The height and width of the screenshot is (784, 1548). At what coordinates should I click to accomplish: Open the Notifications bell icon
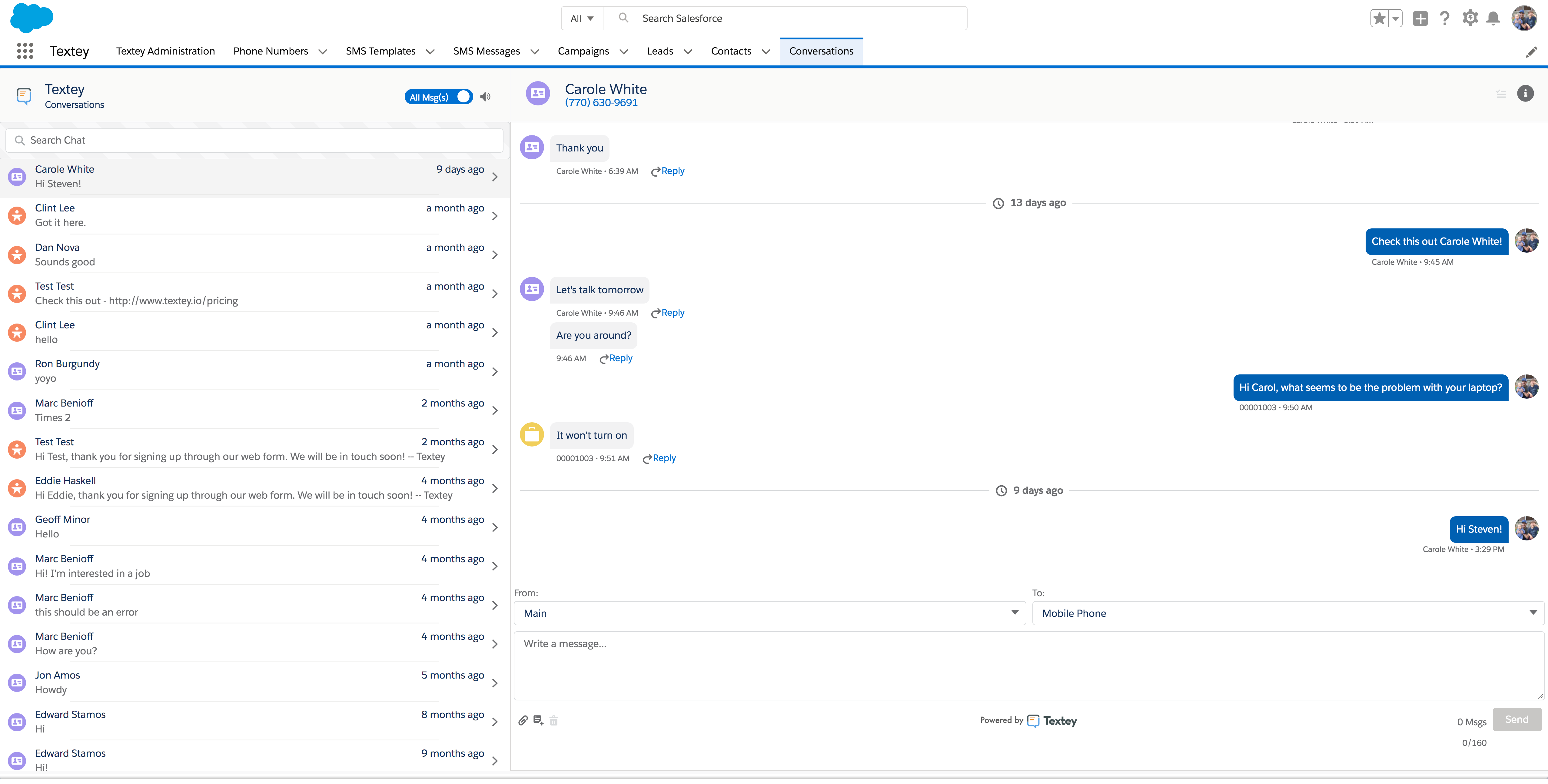1493,18
